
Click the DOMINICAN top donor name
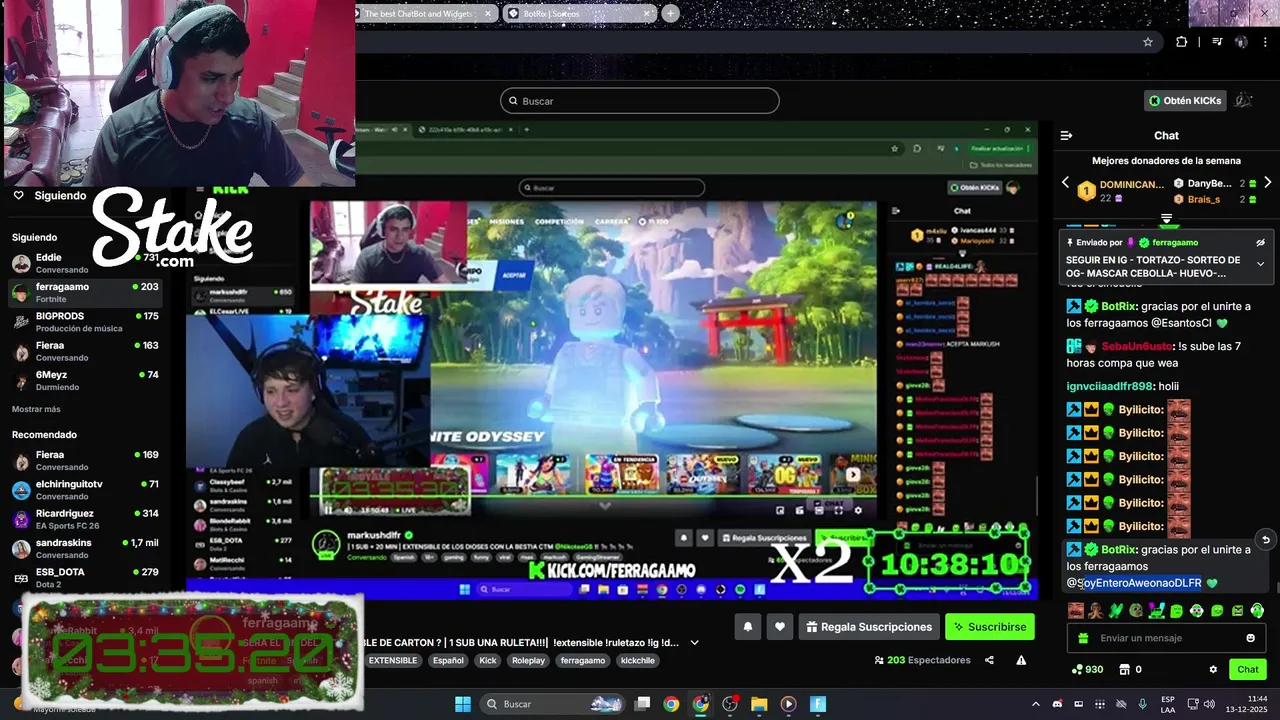coord(1131,185)
